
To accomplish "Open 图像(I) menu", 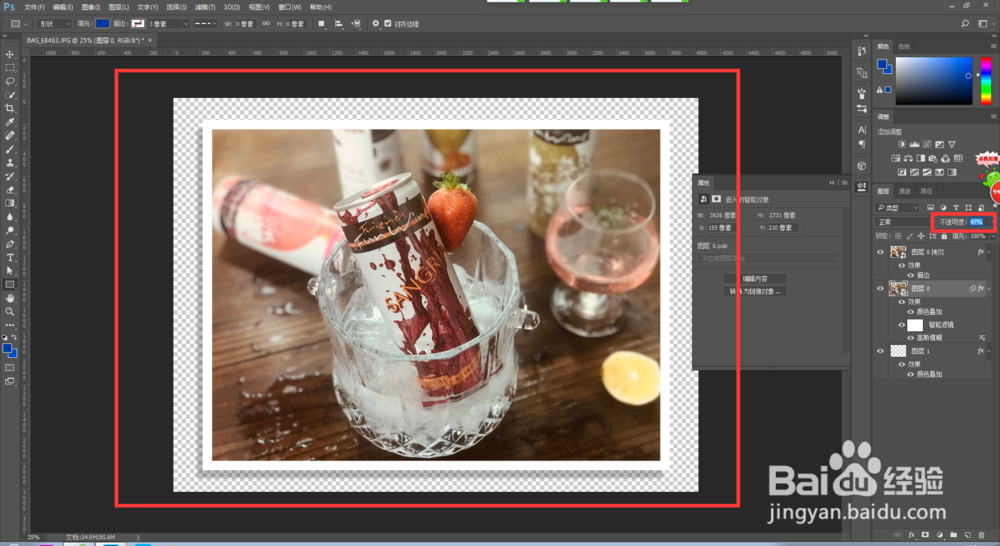I will [91, 7].
